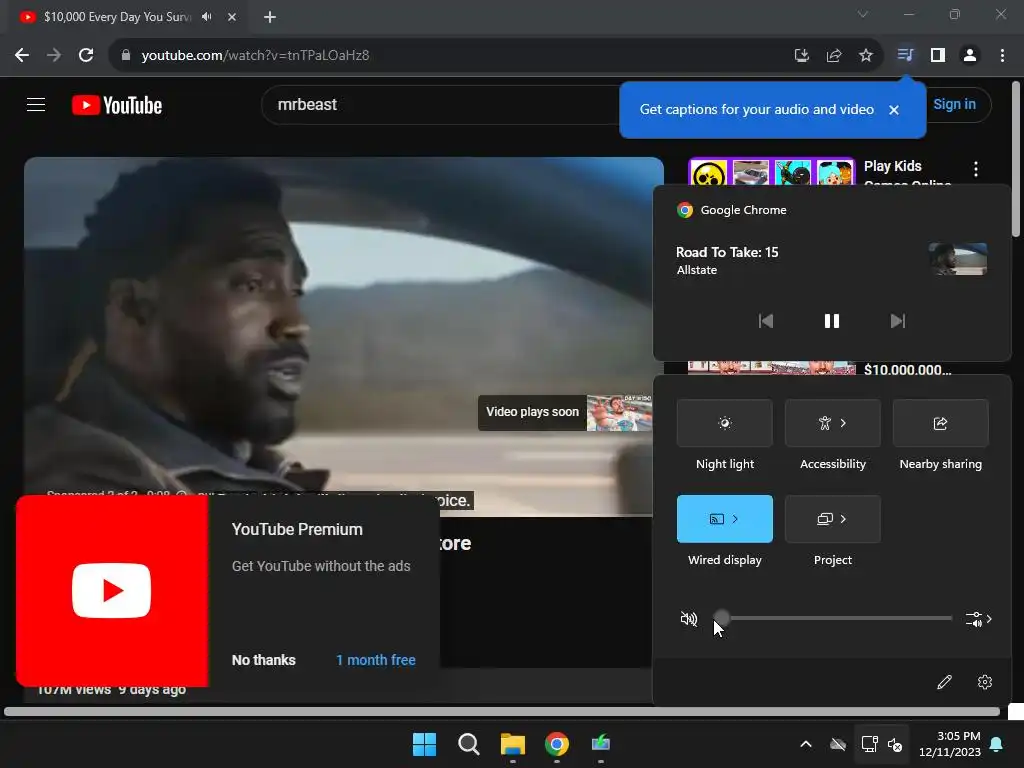Open Project display options
This screenshot has height=768, width=1024.
[833, 519]
